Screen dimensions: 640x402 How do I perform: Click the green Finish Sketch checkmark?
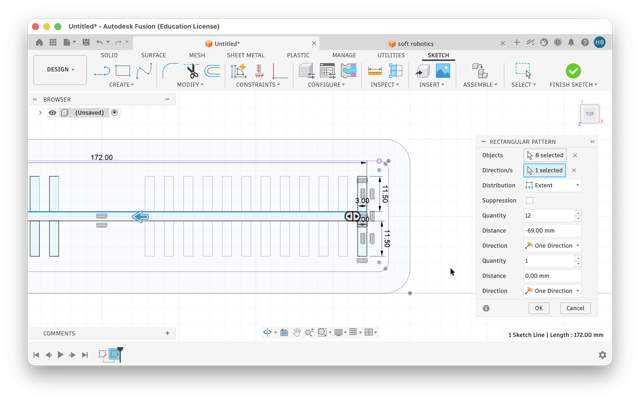(x=573, y=71)
